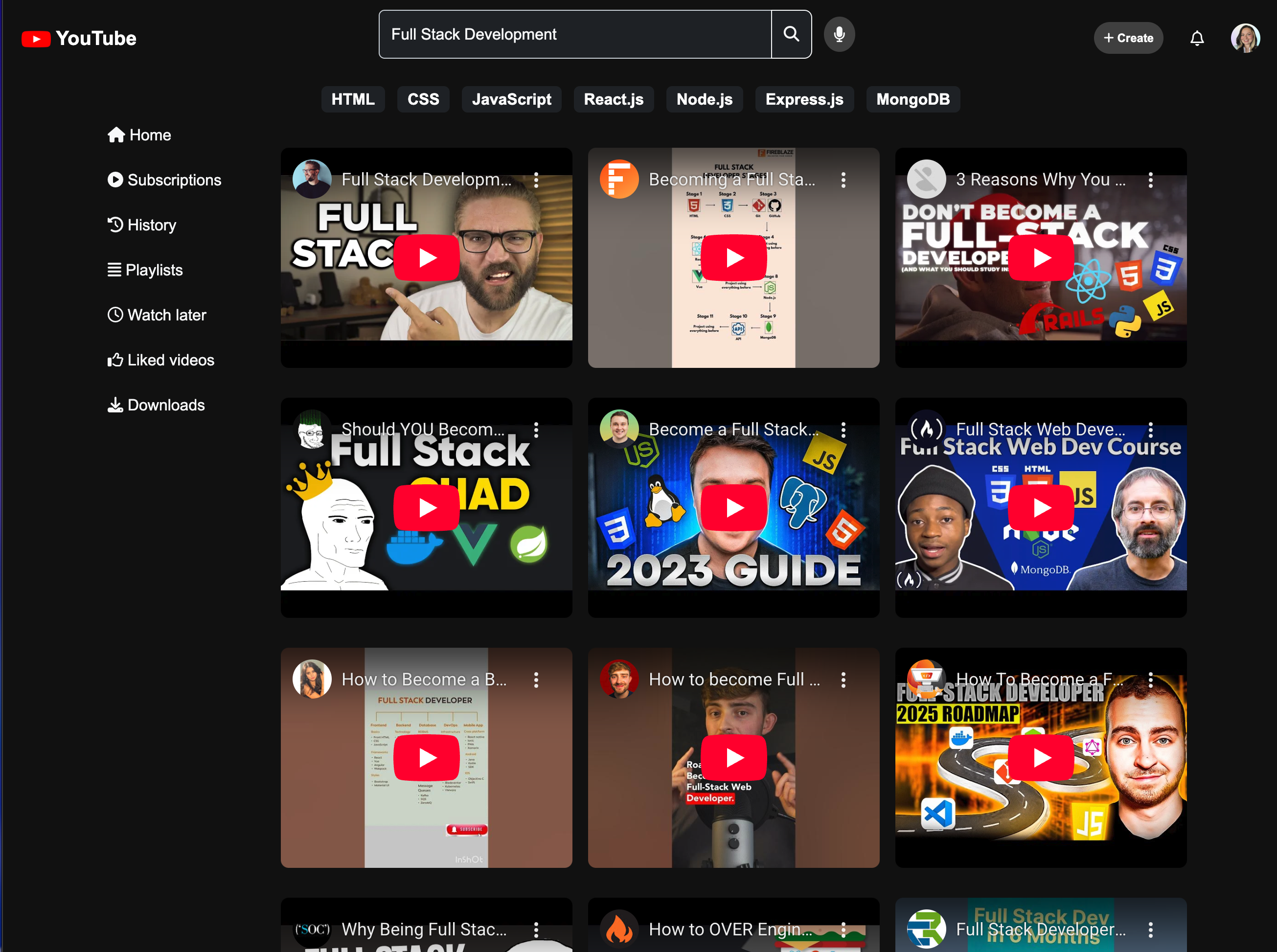Viewport: 1277px width, 952px height.
Task: View your watch History
Action: point(142,225)
